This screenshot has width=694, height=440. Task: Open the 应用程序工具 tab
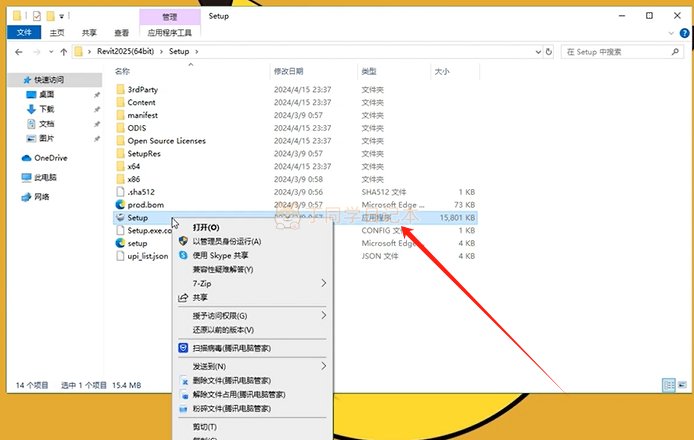(170, 33)
